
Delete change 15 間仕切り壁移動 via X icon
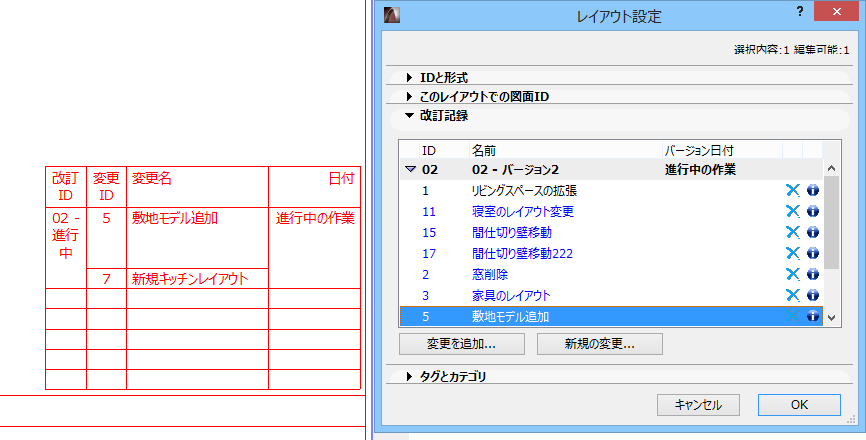point(793,232)
